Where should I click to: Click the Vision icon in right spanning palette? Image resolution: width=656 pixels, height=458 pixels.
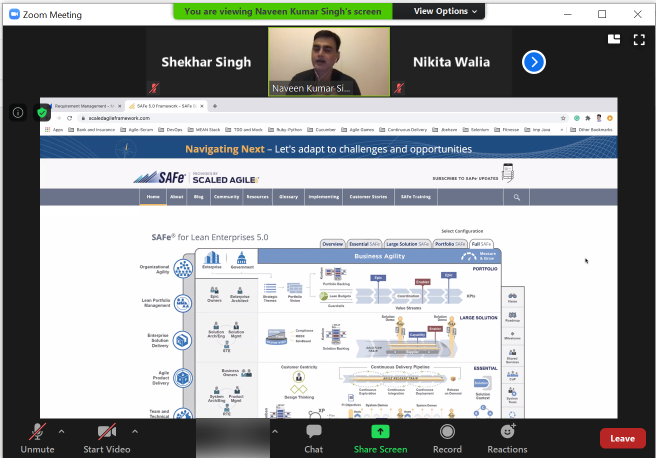pyautogui.click(x=512, y=298)
